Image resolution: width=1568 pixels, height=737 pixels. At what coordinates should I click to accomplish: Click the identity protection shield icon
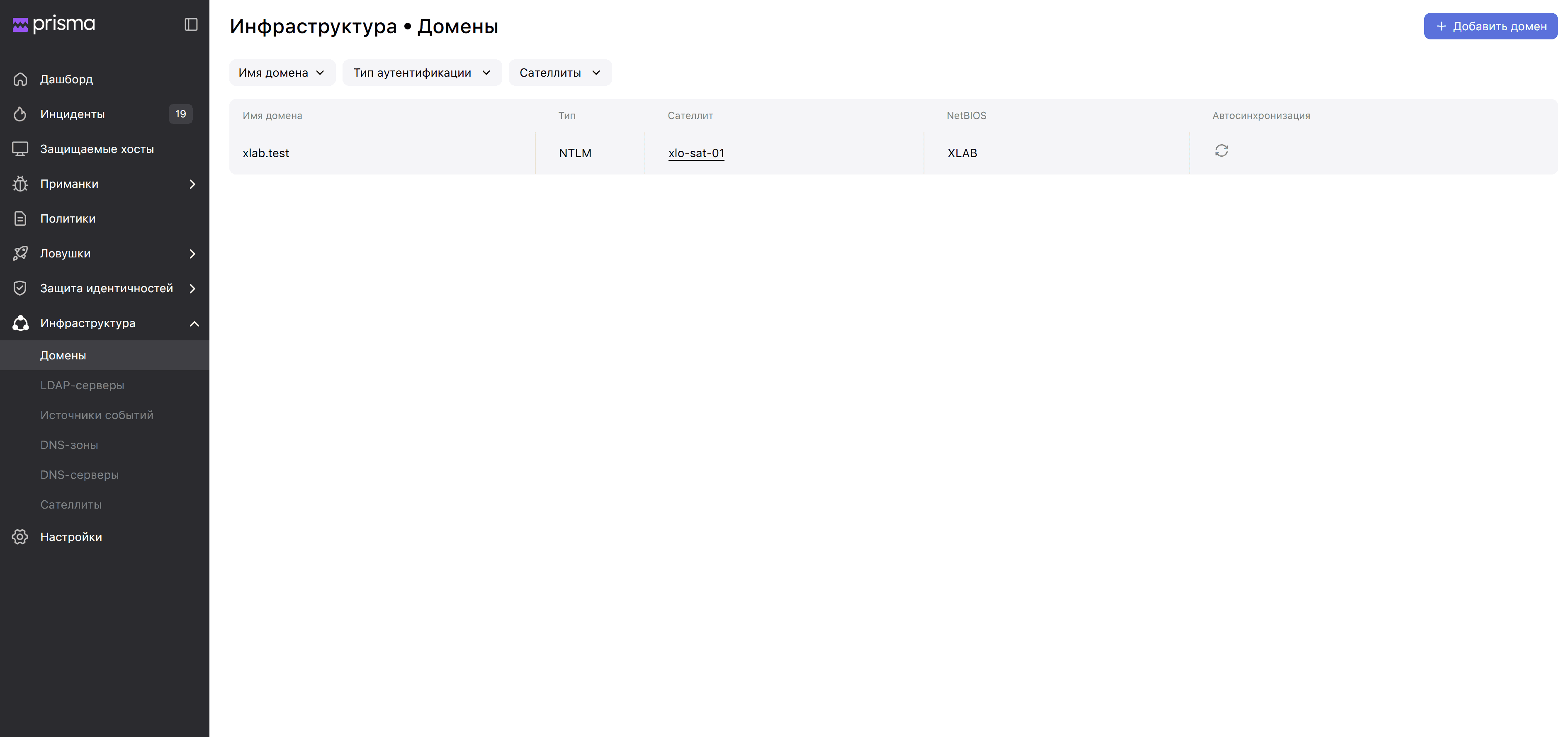coord(20,288)
